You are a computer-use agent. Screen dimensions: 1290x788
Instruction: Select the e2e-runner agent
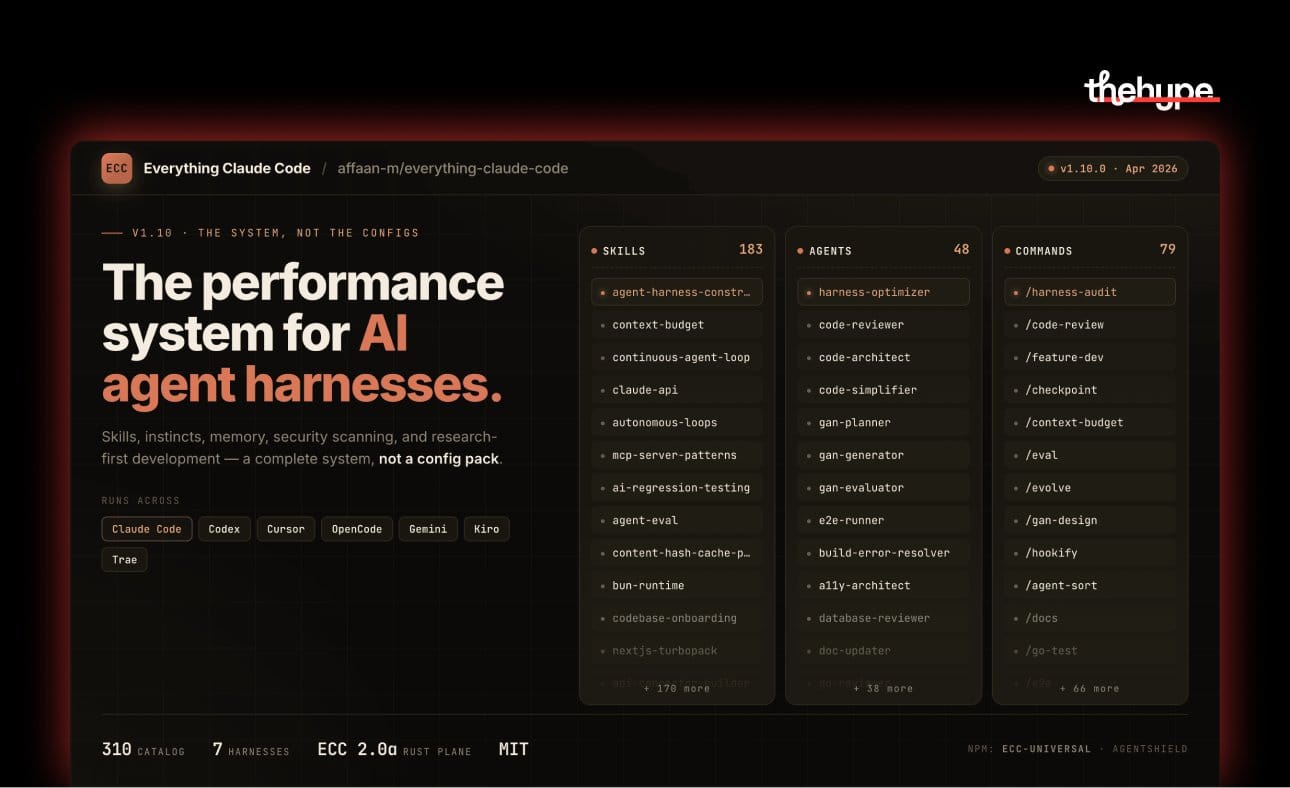[x=883, y=520]
